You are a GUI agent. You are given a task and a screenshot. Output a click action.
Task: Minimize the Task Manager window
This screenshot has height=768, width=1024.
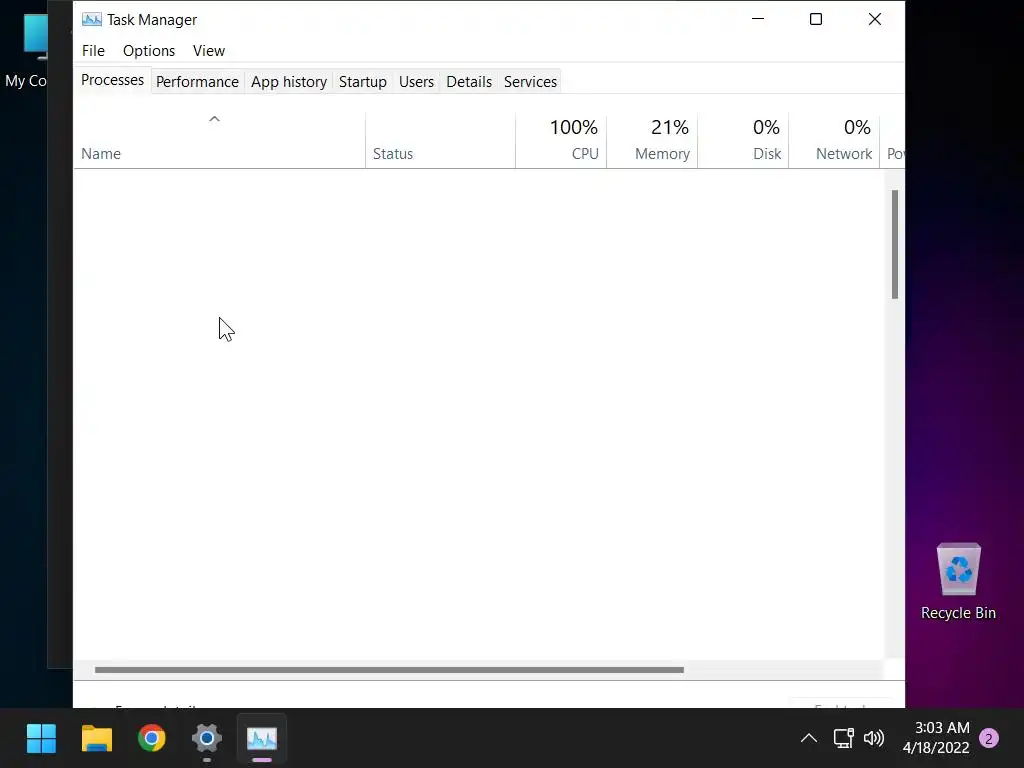(758, 19)
